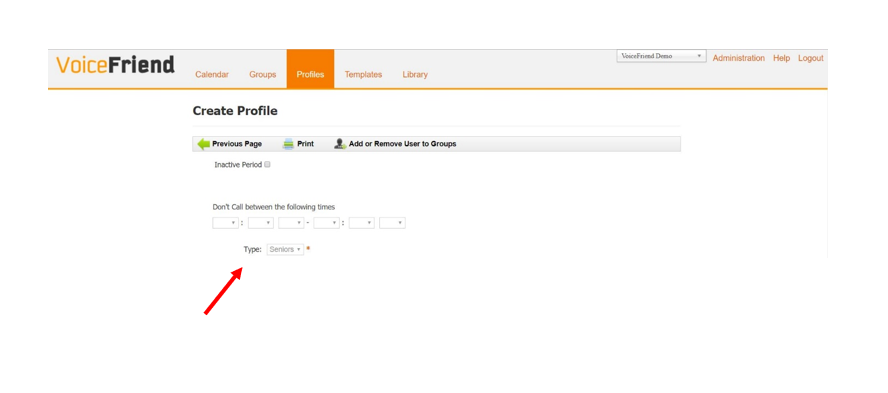
Task: Open the second Don't Call time dropdown
Action: click(x=261, y=223)
